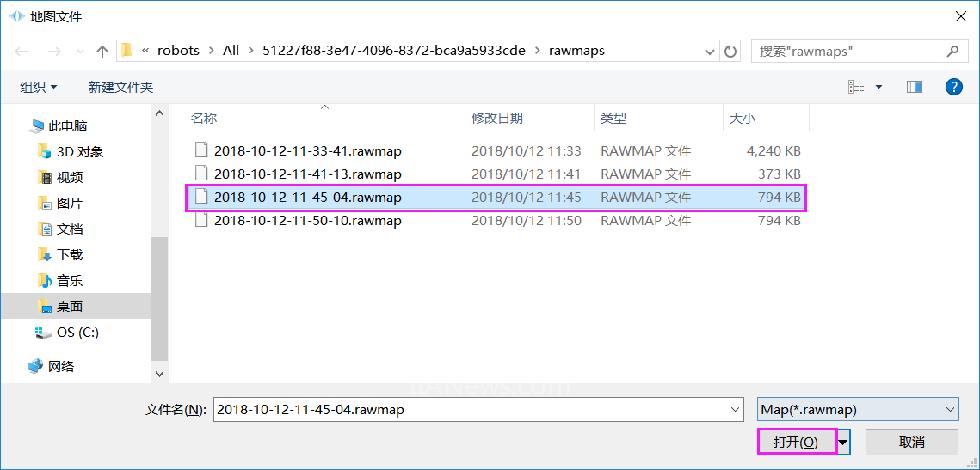Click the 打开(O) button
This screenshot has height=470, width=980.
pyautogui.click(x=795, y=441)
